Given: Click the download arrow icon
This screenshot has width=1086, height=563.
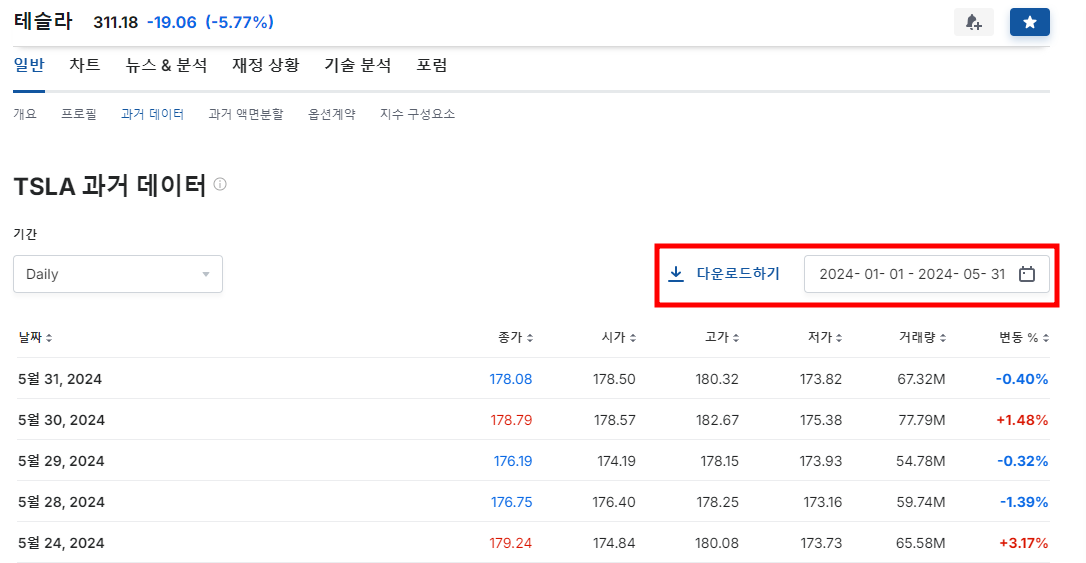Looking at the screenshot, I should pos(676,274).
